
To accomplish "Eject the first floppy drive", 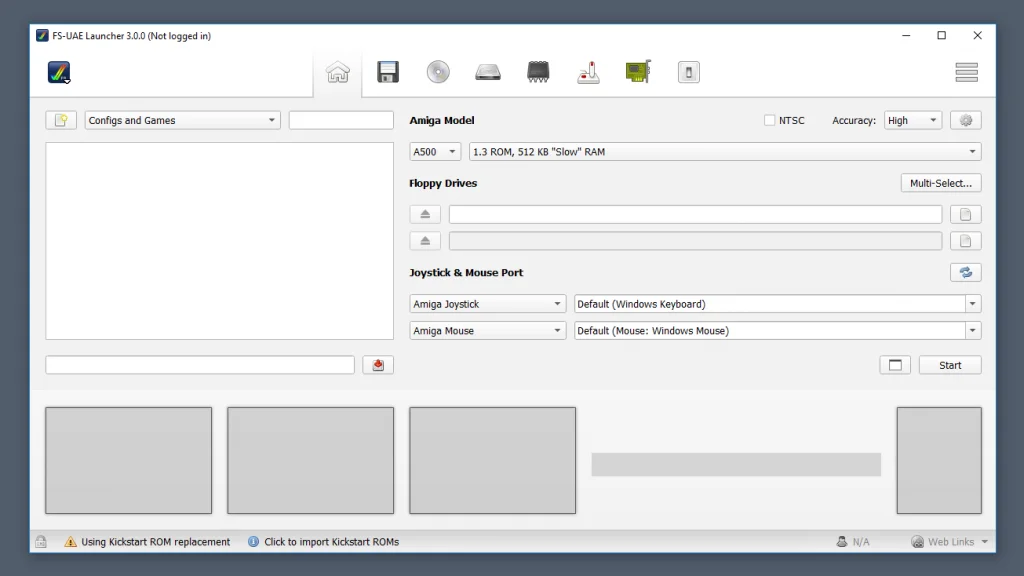I will click(425, 214).
